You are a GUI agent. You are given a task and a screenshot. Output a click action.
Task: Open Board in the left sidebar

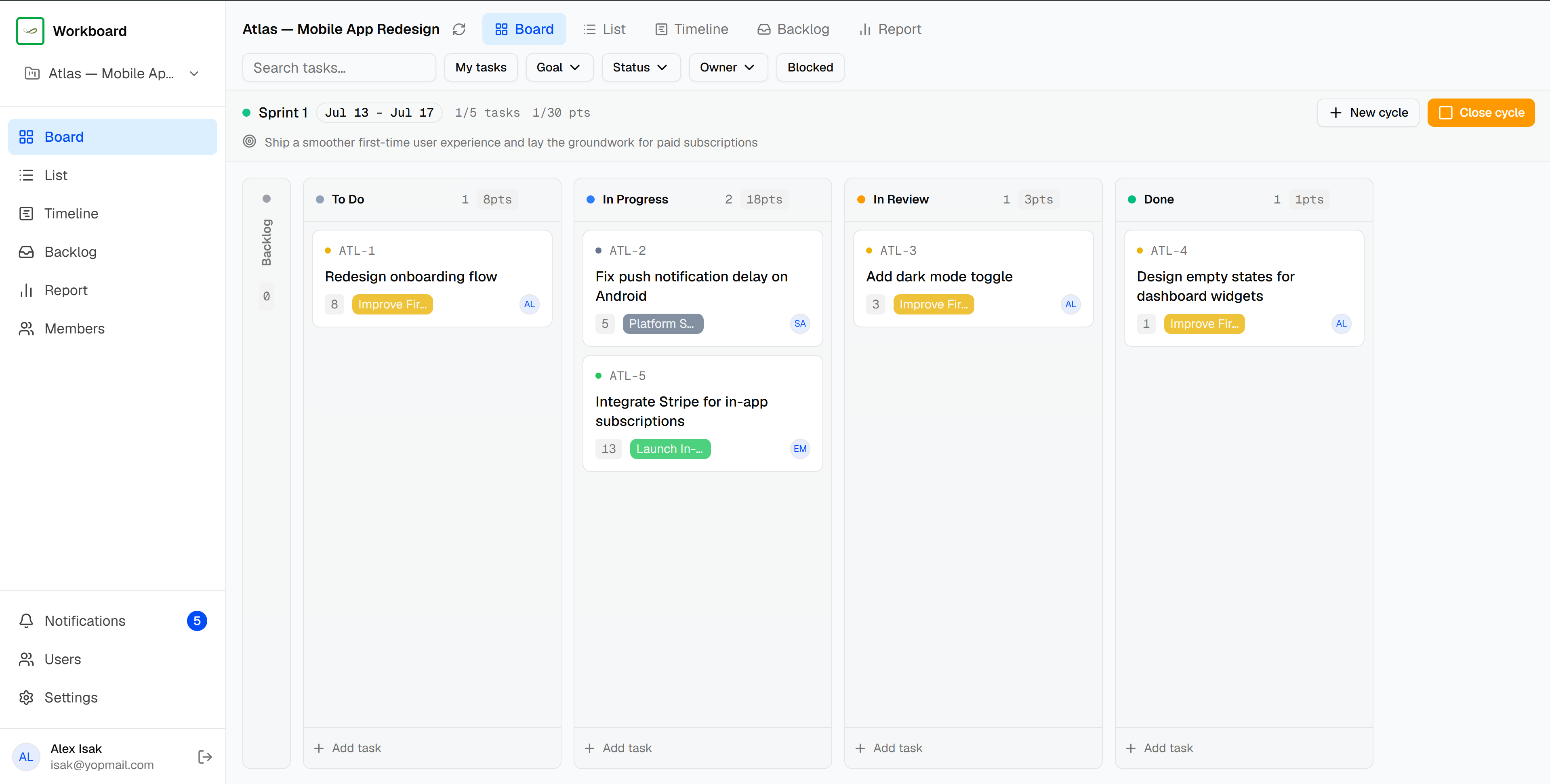pos(113,137)
